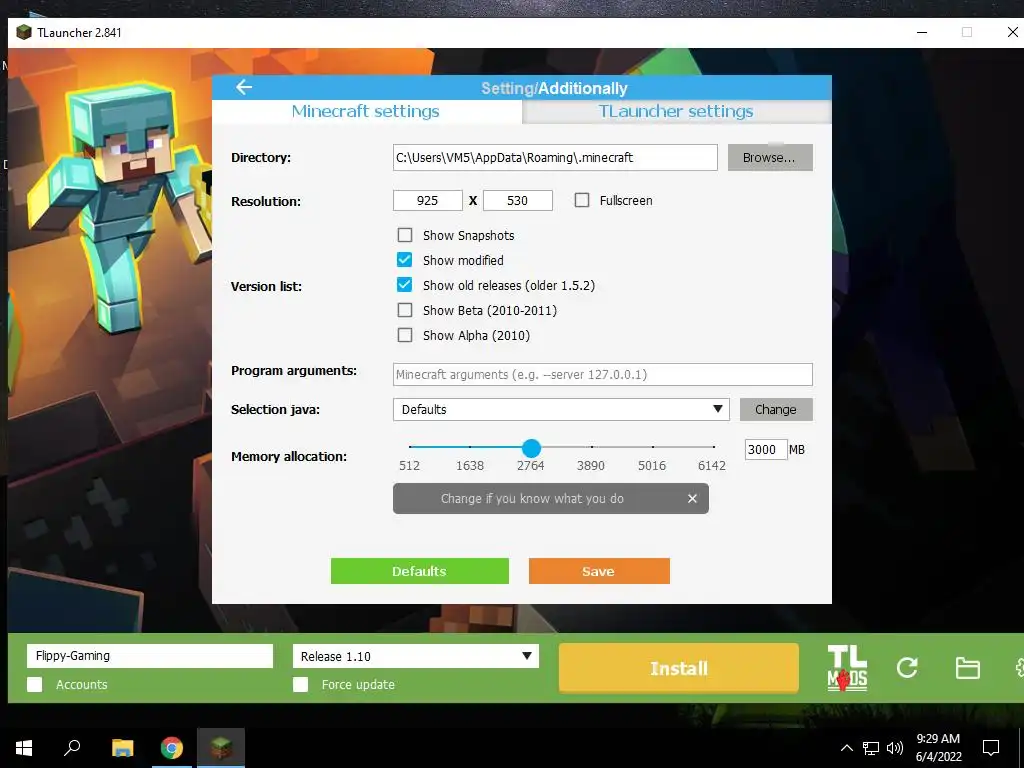Tick the Force update checkbox

coord(300,684)
